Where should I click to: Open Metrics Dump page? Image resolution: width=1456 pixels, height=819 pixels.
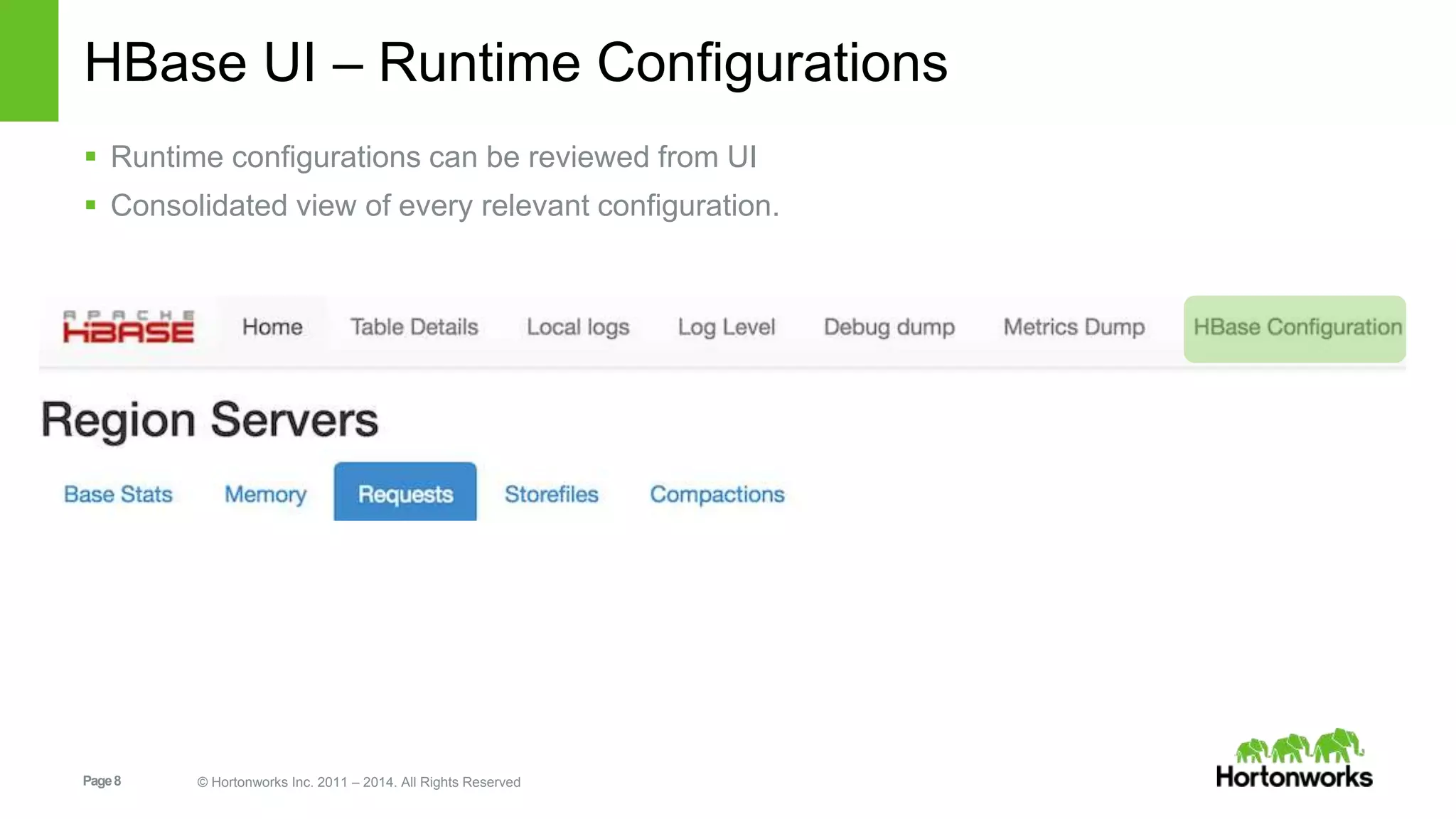click(x=1074, y=328)
